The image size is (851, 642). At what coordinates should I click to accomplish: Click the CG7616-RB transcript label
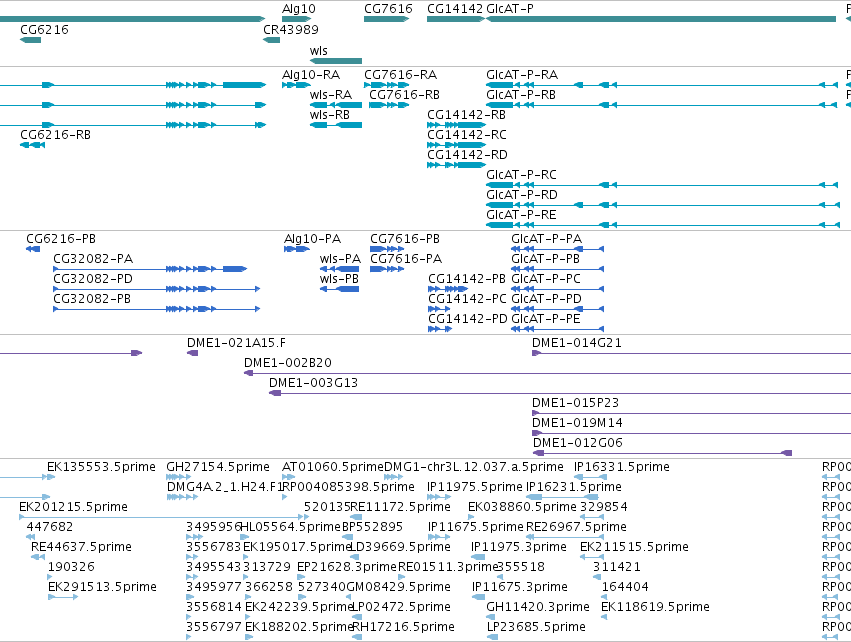click(404, 94)
